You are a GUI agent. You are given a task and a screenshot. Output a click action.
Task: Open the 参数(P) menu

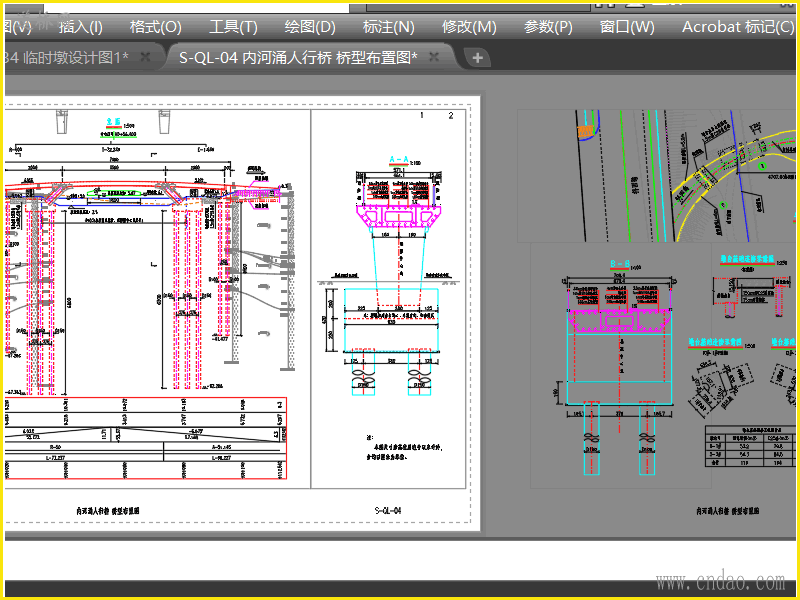[548, 27]
